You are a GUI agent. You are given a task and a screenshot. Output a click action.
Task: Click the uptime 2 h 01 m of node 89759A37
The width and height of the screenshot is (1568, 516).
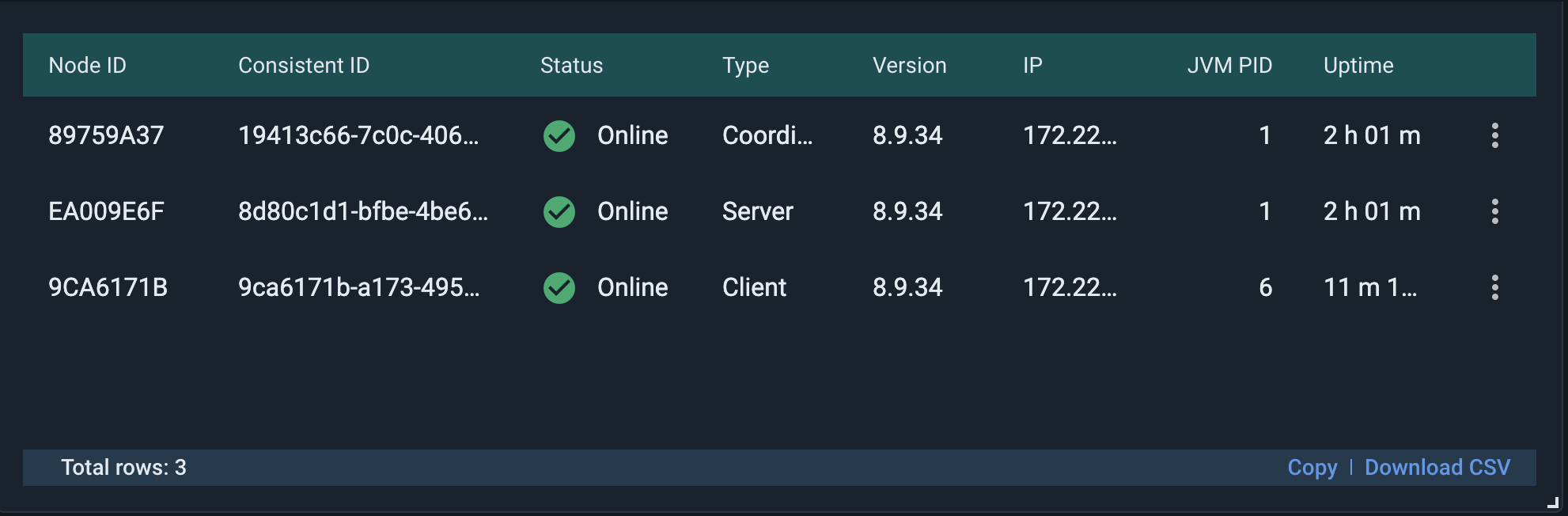click(1372, 135)
